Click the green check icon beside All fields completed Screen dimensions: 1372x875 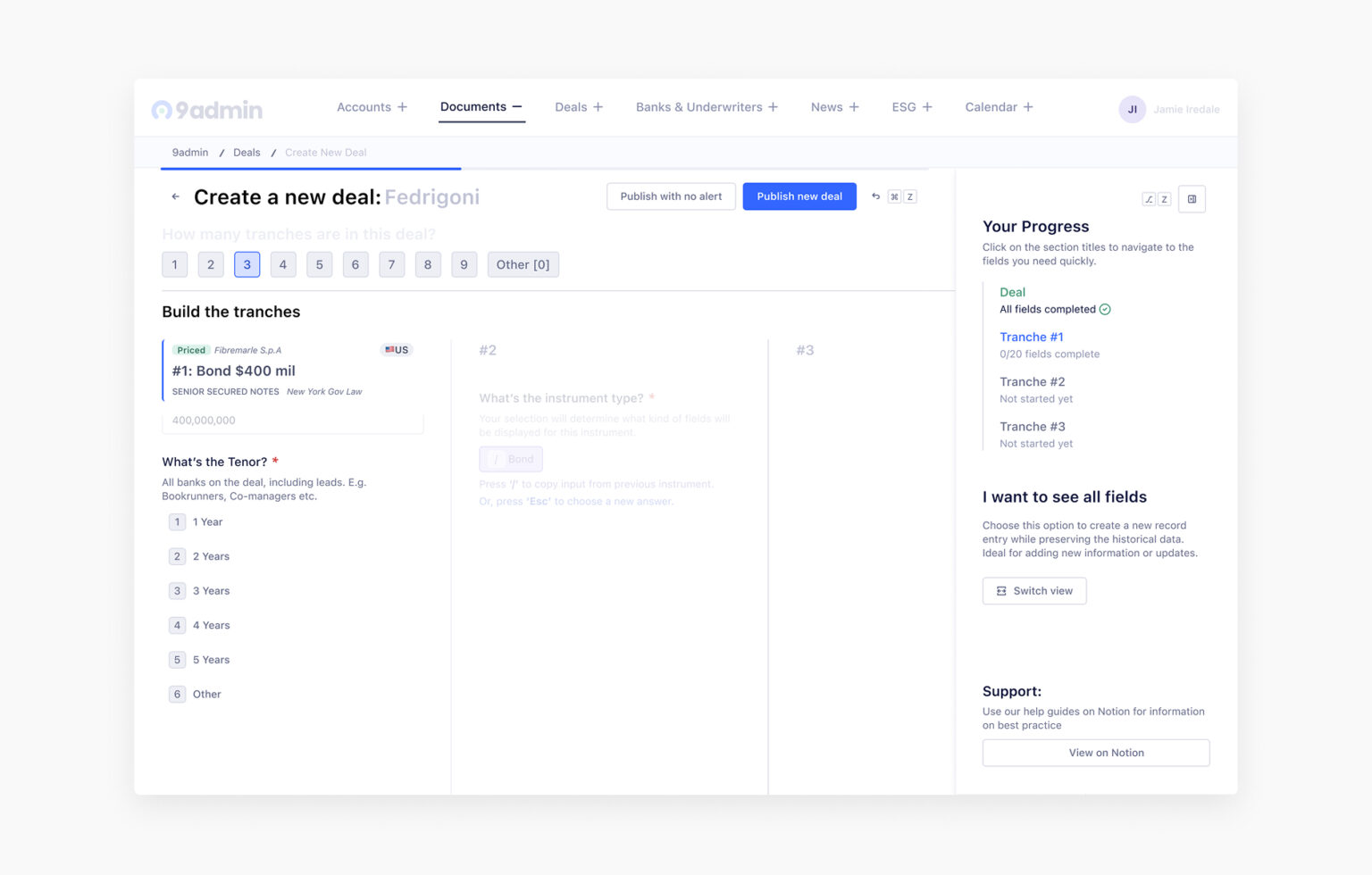[x=1105, y=309]
